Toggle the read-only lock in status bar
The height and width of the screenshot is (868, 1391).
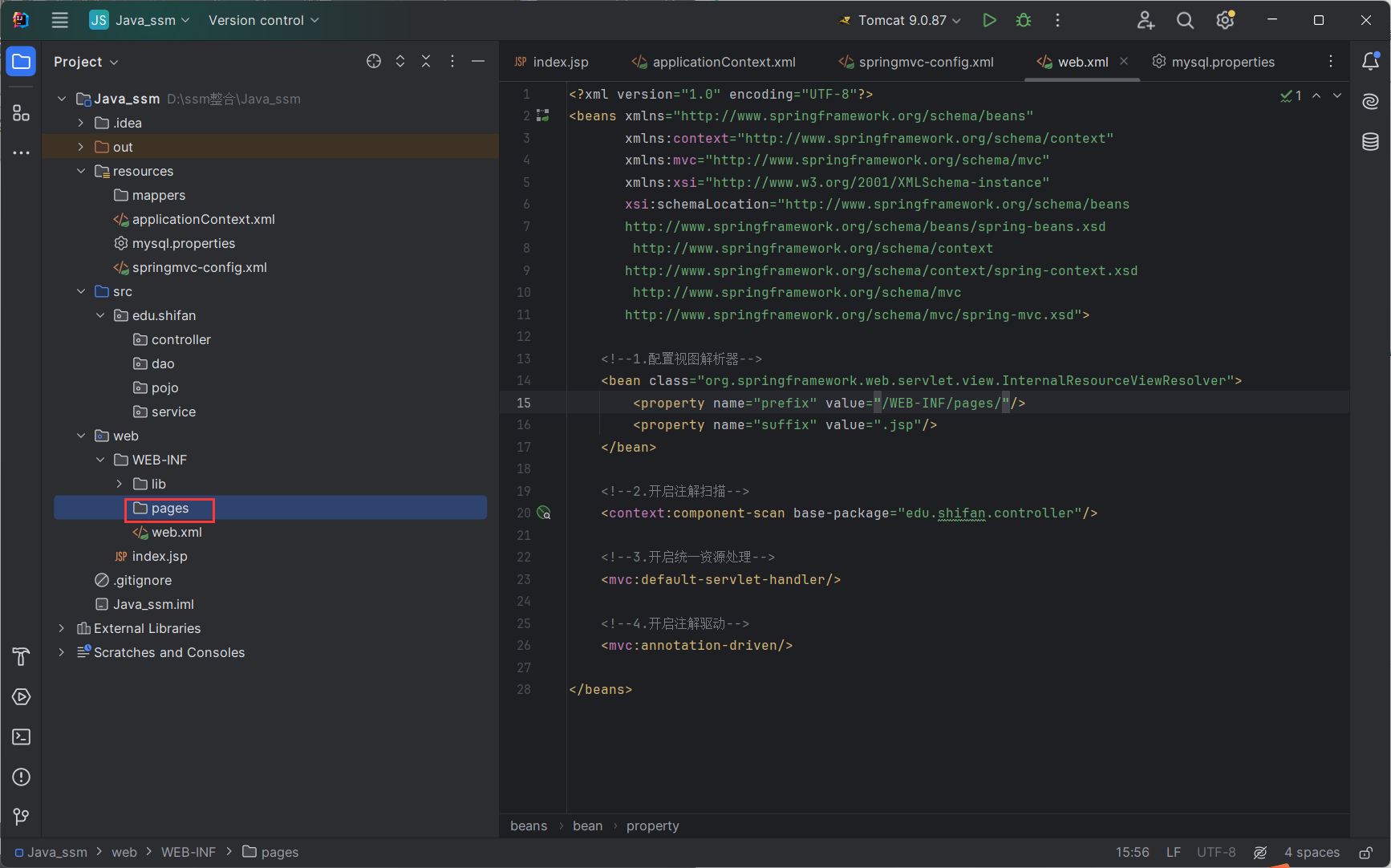[x=1365, y=852]
